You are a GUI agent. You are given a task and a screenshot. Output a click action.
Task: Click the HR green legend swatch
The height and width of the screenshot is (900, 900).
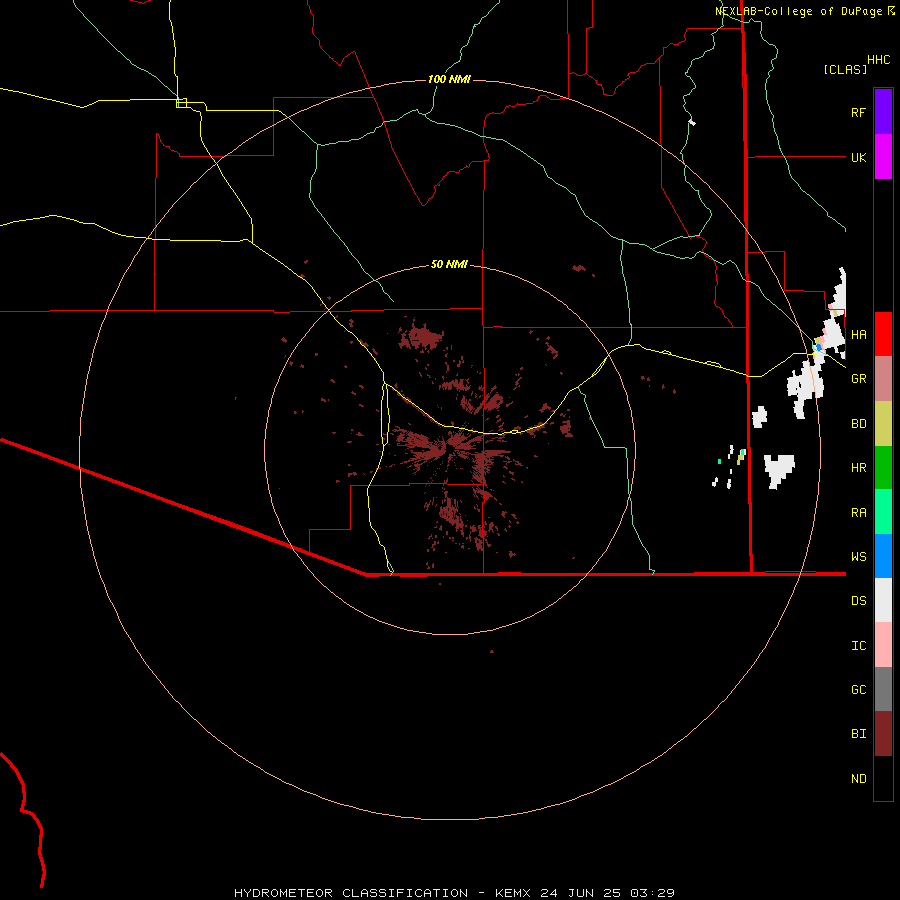point(883,468)
